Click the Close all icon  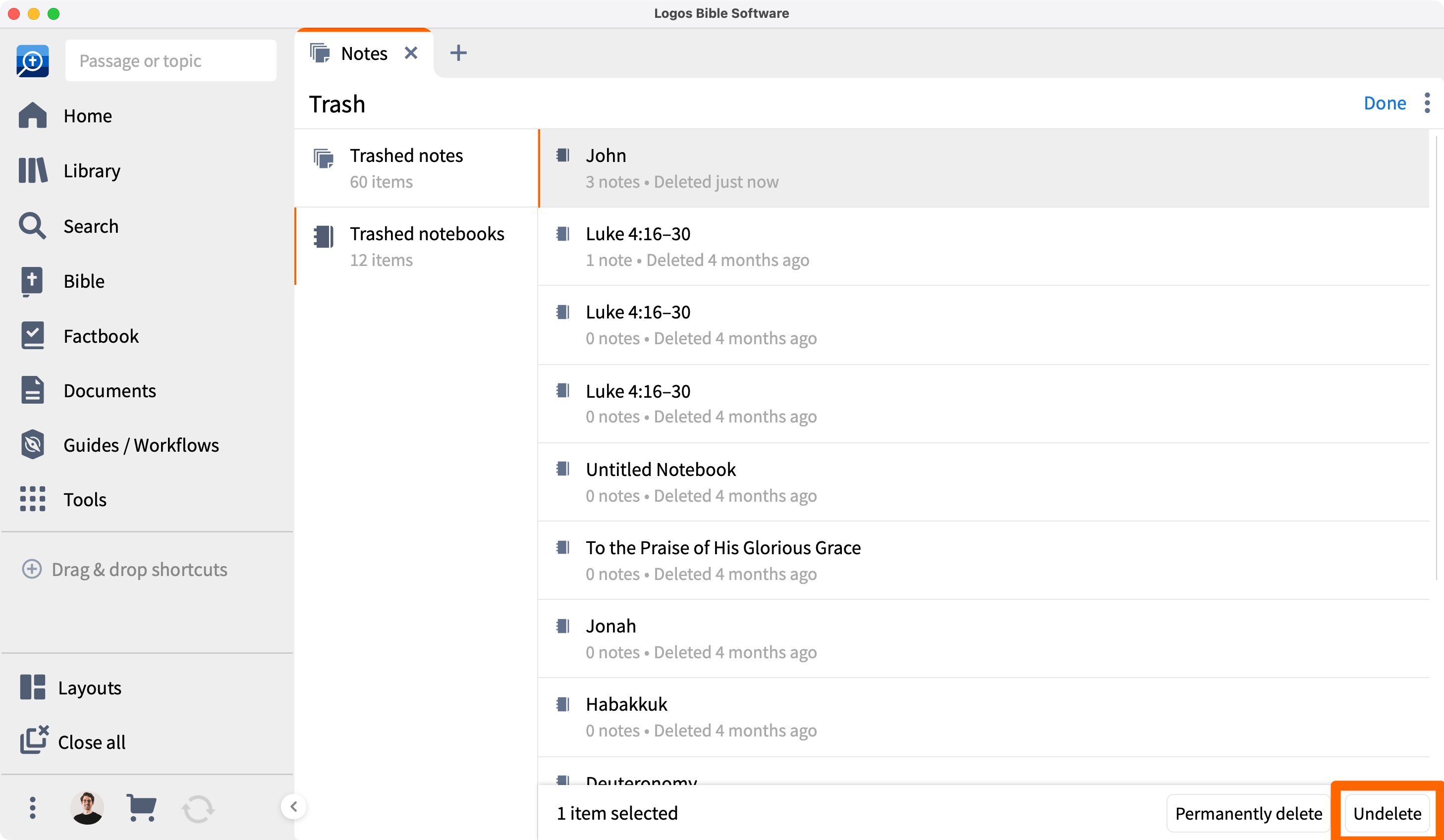(34, 740)
